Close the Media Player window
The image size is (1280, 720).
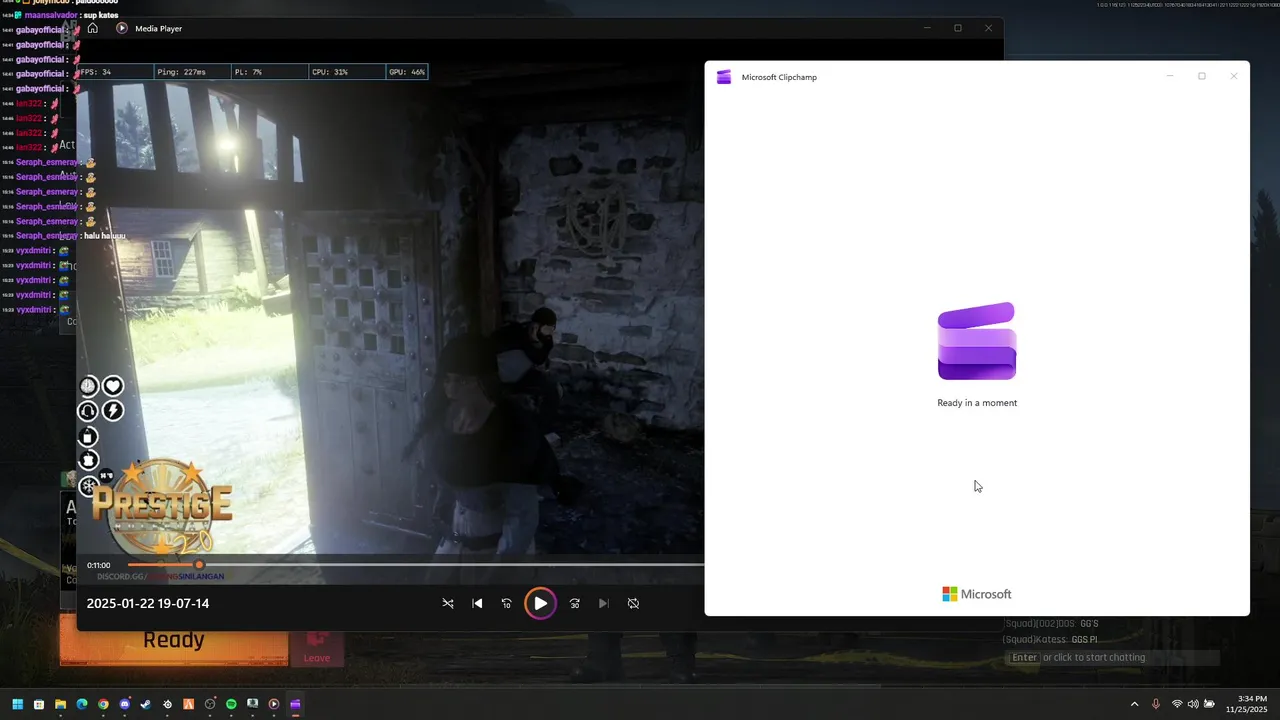[x=988, y=28]
